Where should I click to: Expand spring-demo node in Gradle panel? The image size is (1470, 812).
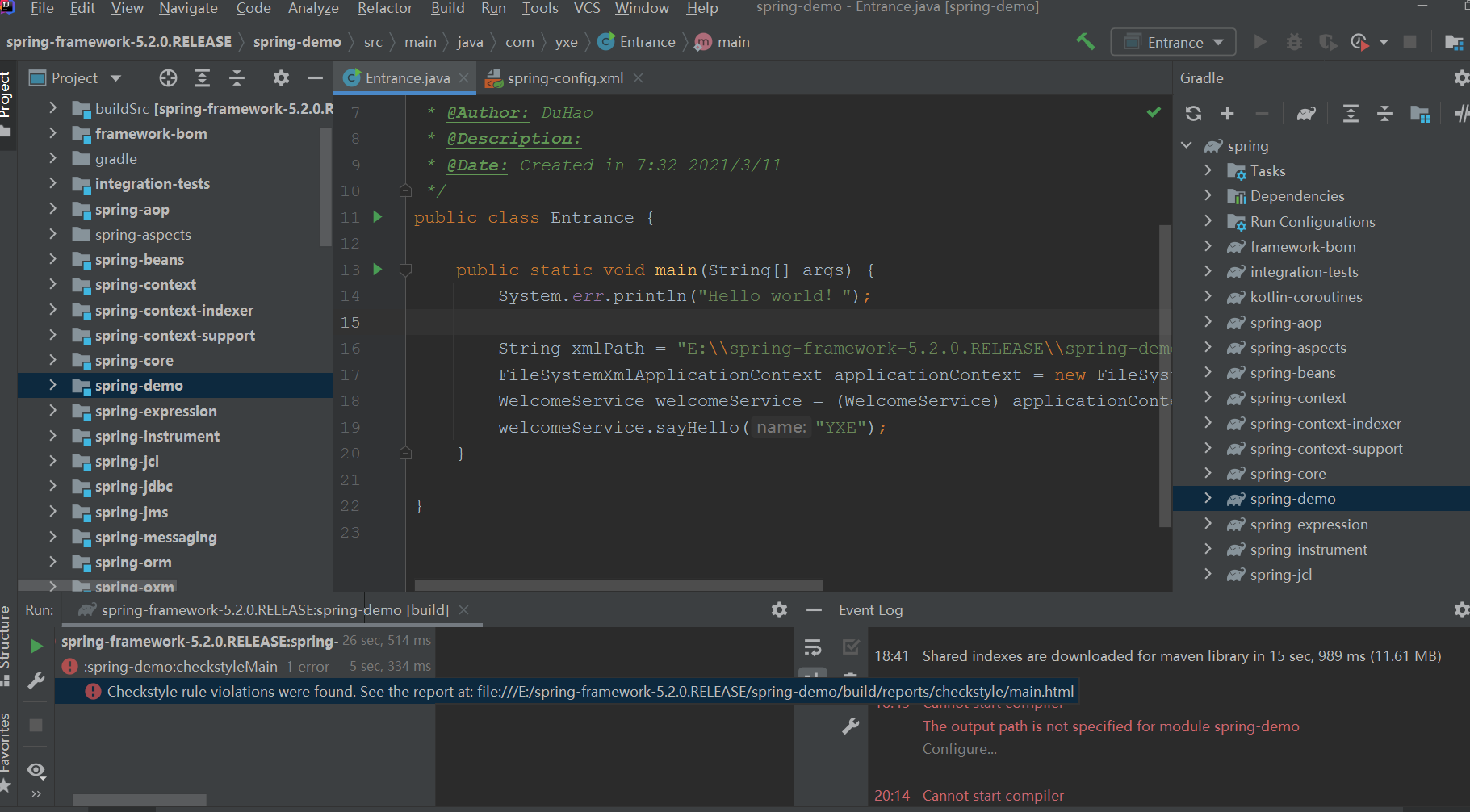(1208, 498)
